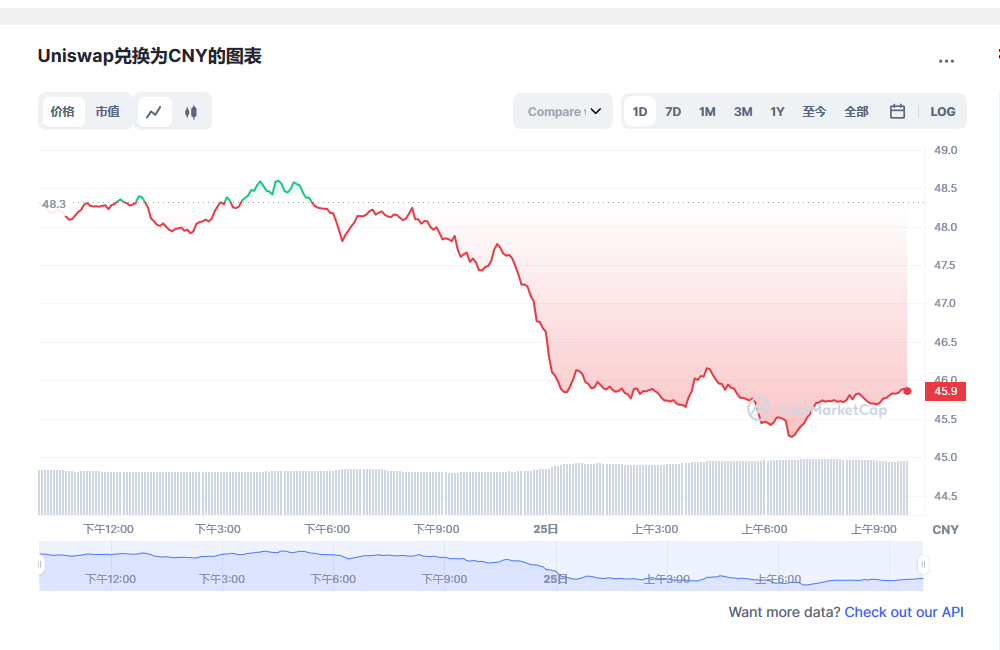Select the 1M time range
1000x650 pixels.
[707, 112]
